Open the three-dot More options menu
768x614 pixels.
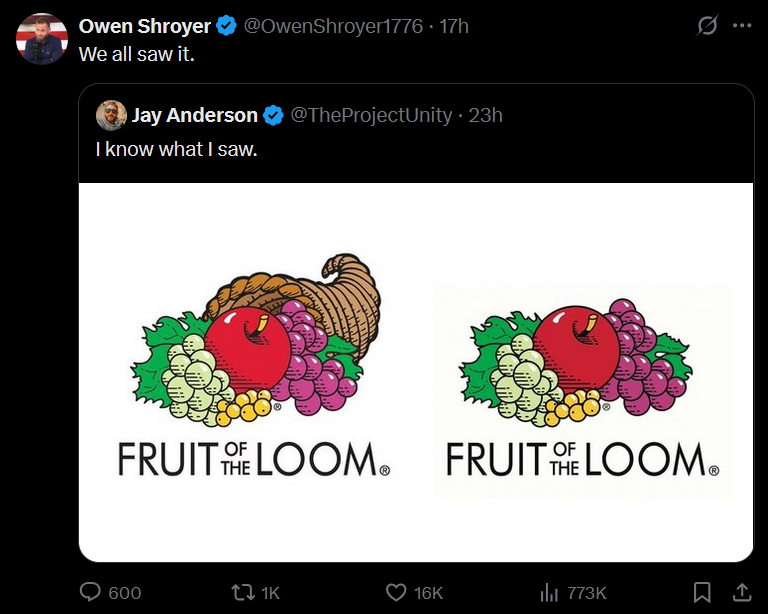pos(741,26)
